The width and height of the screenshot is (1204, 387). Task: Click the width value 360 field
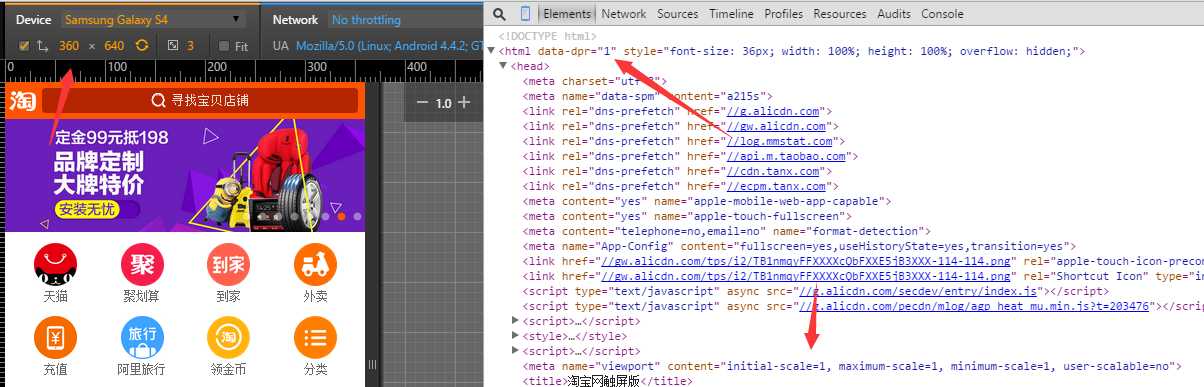tap(69, 46)
